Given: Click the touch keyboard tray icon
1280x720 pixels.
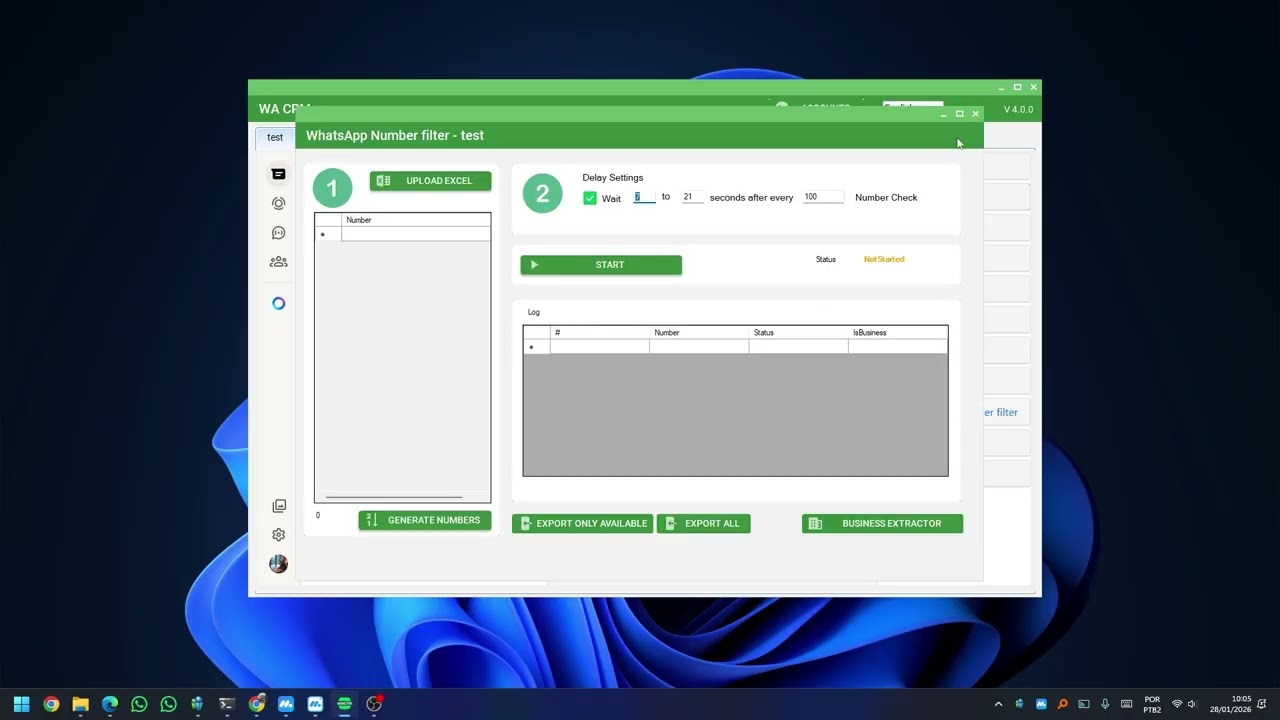Looking at the screenshot, I should point(1126,704).
